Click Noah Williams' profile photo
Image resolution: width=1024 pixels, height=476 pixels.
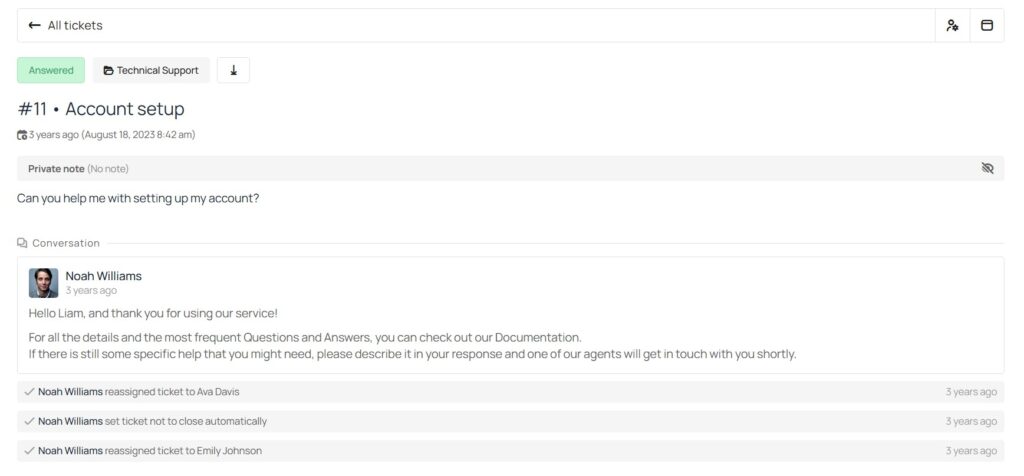pyautogui.click(x=43, y=283)
